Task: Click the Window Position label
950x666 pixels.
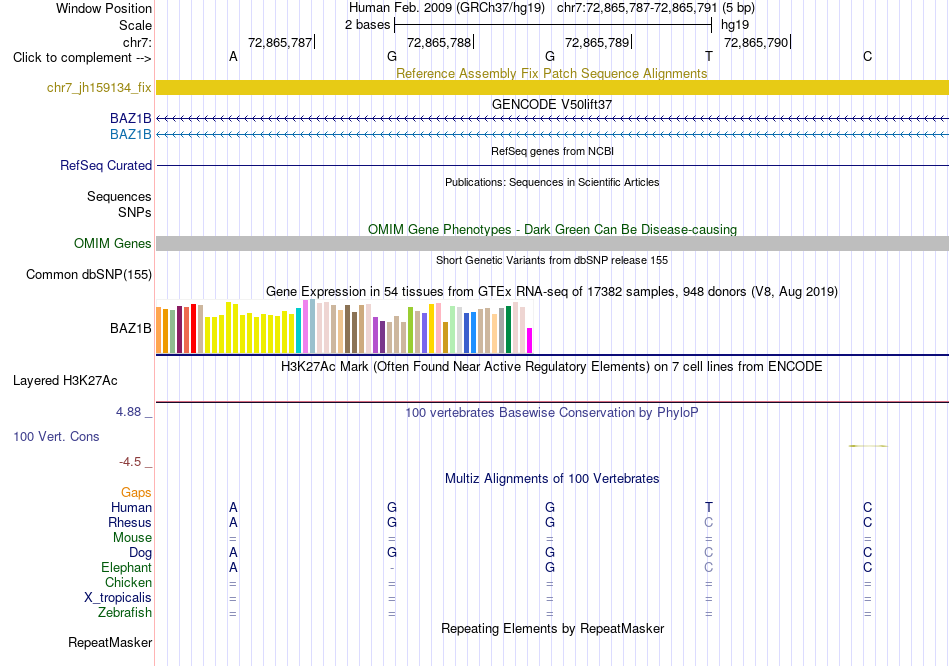Action: (104, 8)
